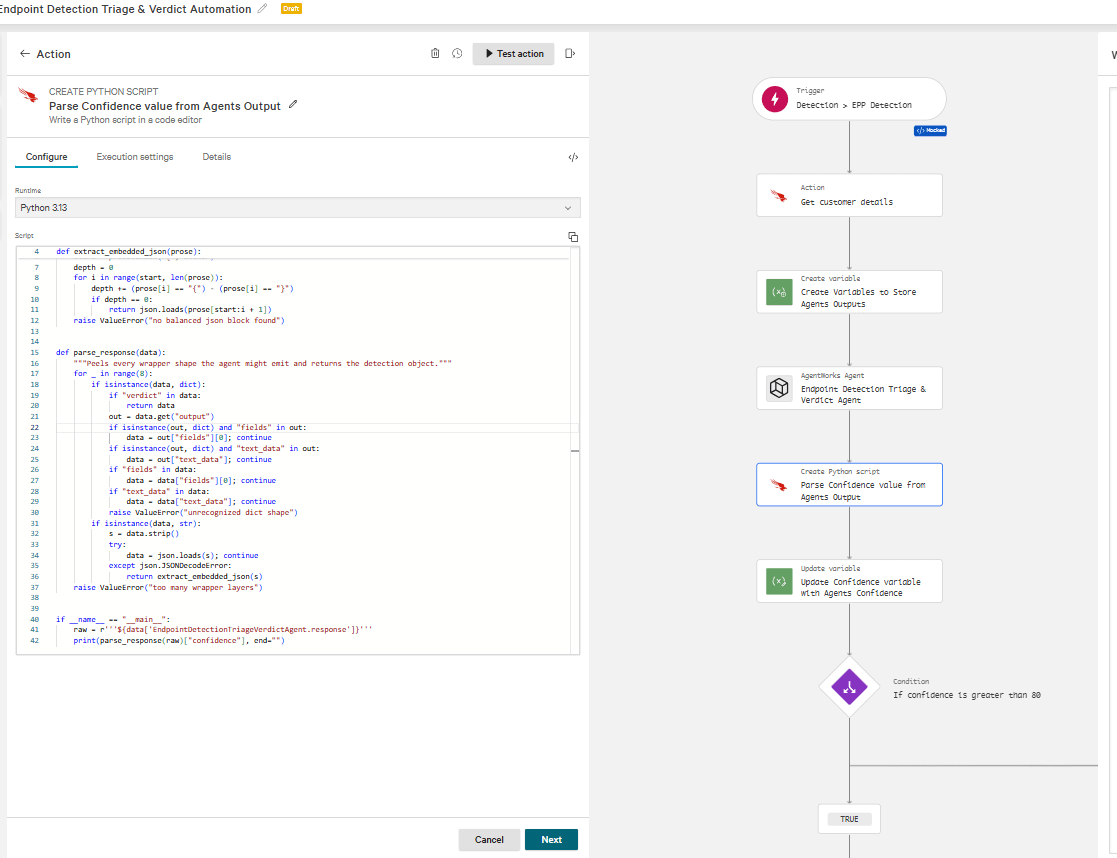Viewport: 1117px width, 858px height.
Task: Open the action history clock icon
Action: [x=457, y=53]
